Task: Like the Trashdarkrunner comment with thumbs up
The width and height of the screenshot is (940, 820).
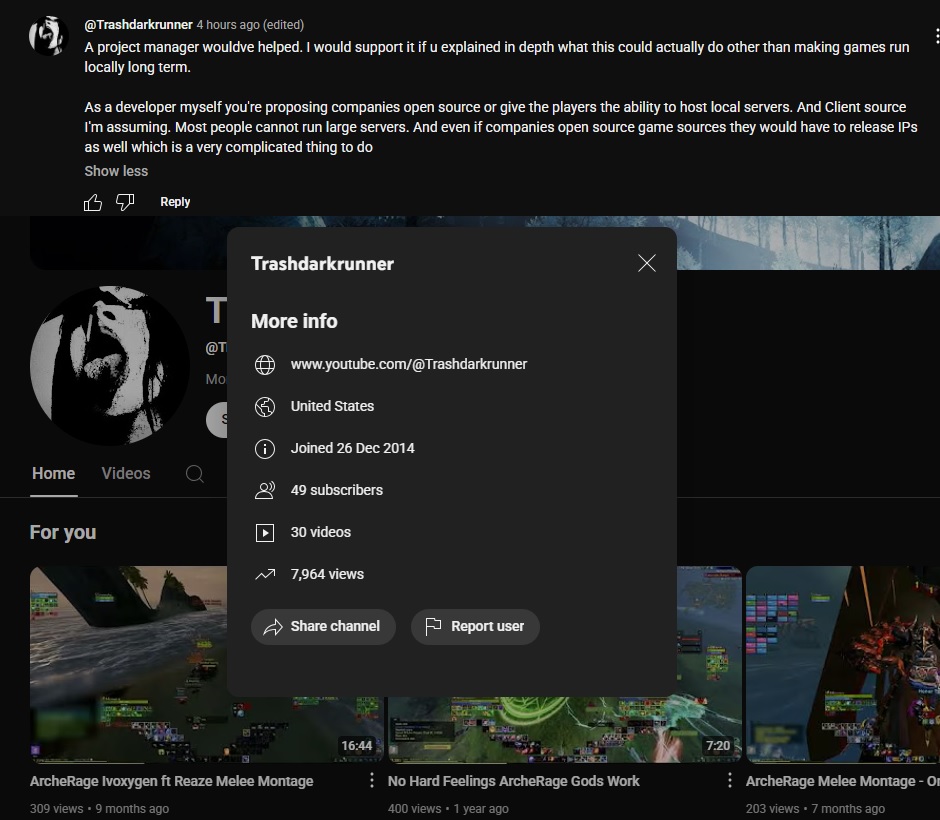Action: (x=93, y=203)
